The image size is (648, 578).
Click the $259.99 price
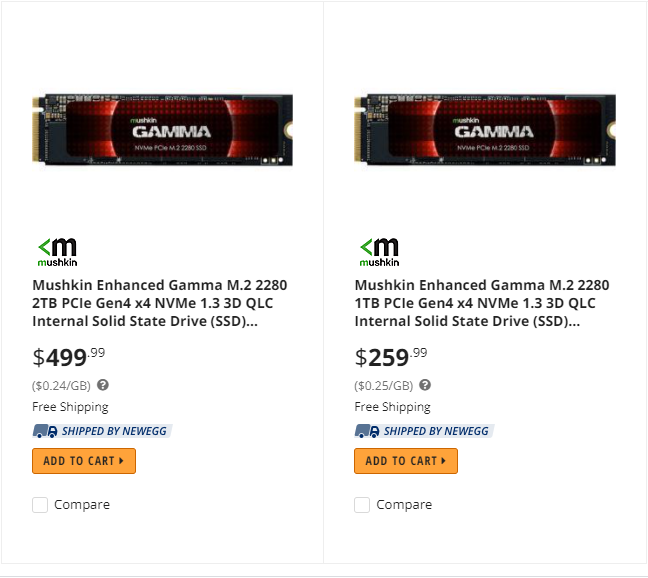point(391,357)
